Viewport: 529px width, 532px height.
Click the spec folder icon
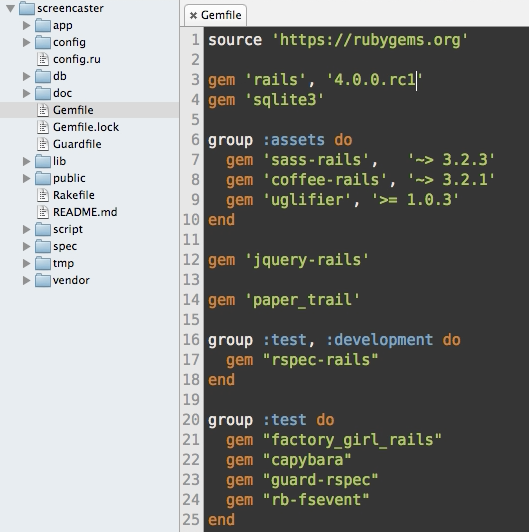click(x=43, y=246)
